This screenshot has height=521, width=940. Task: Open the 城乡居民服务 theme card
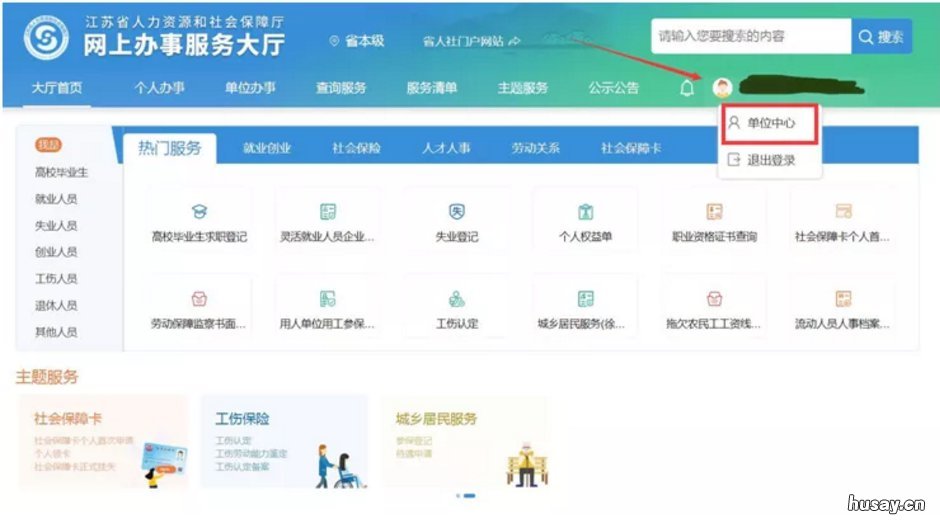465,441
